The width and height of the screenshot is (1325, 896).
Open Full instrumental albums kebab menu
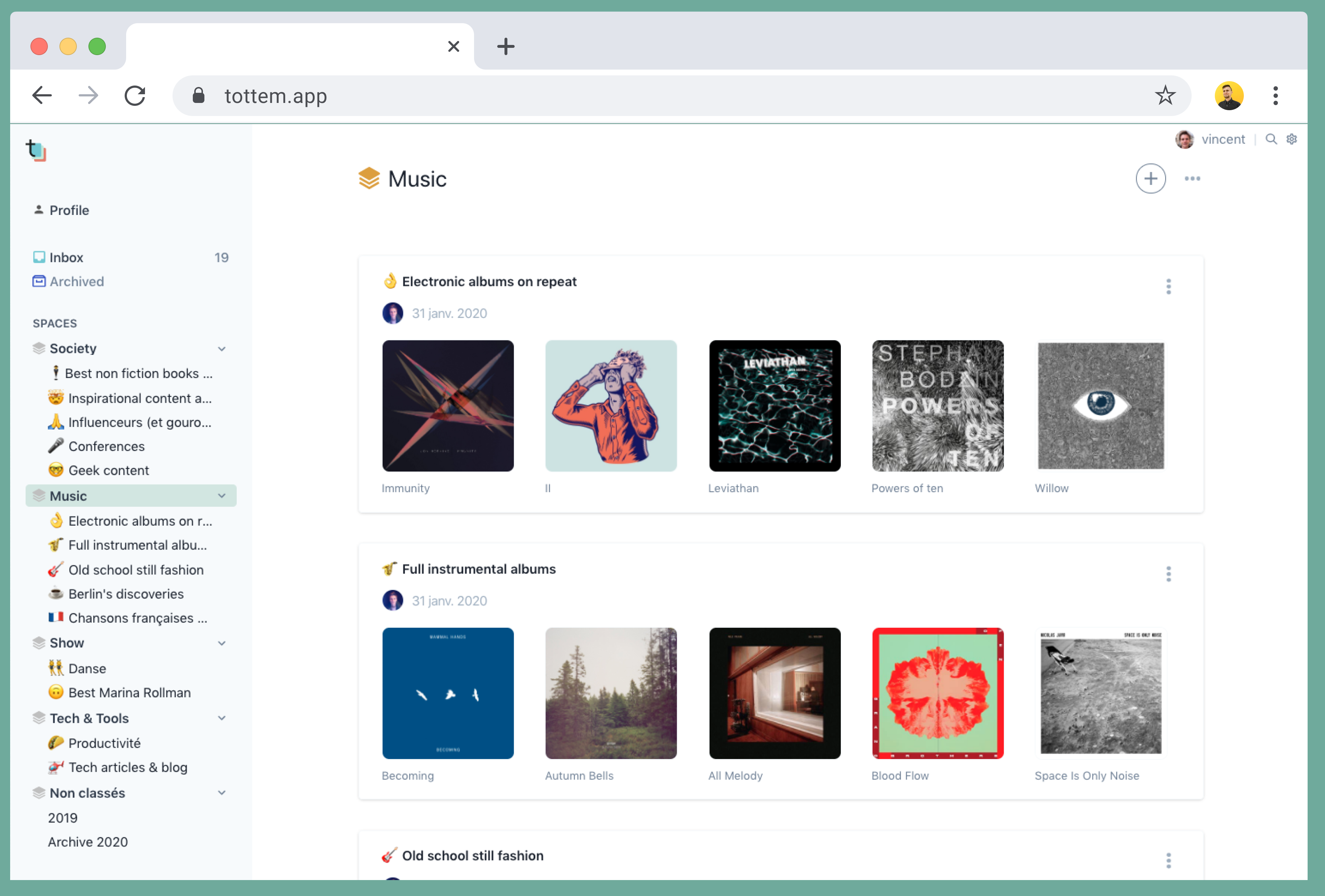(1168, 574)
